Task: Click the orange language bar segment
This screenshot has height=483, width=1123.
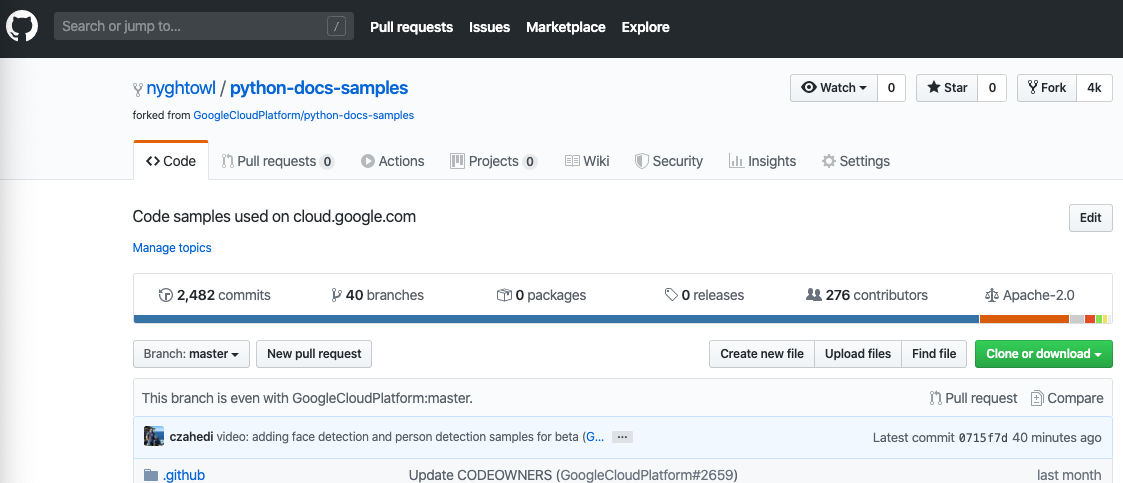Action: pos(1024,319)
